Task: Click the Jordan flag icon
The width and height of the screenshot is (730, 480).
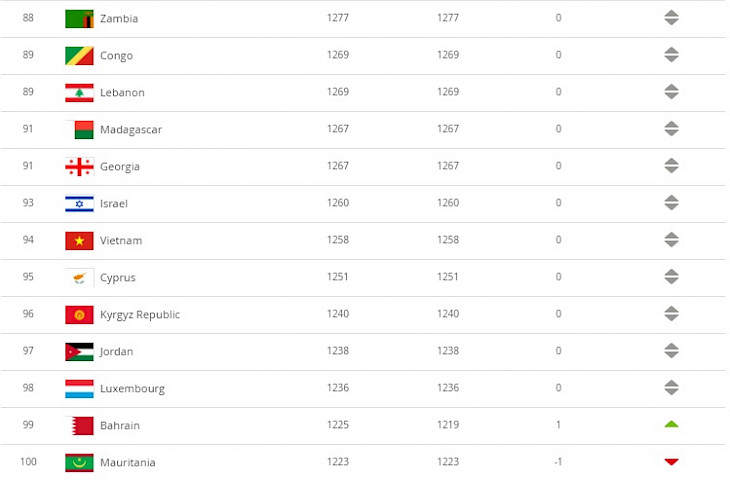Action: [79, 352]
